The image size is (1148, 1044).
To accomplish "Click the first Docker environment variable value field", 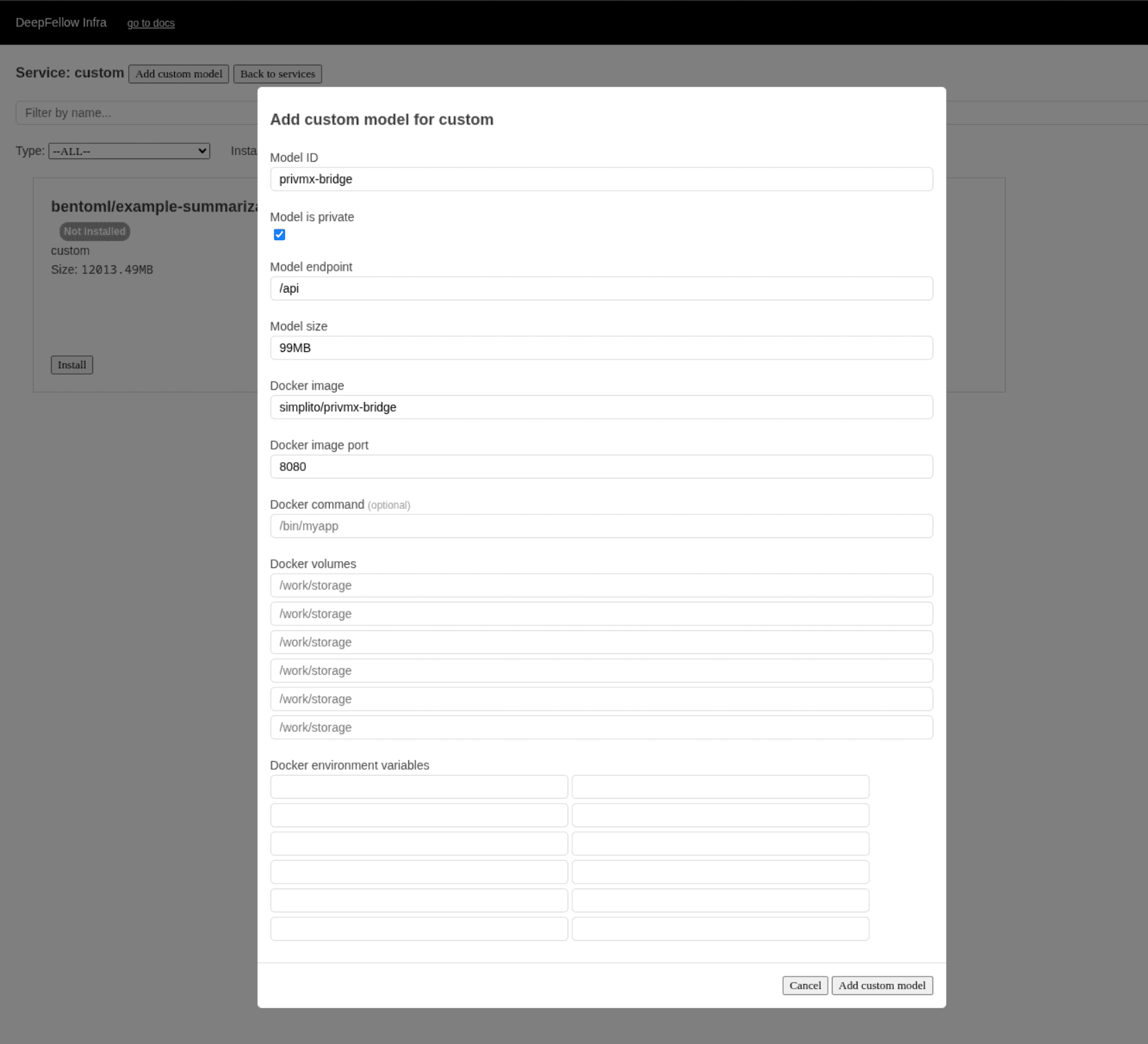I will tap(720, 786).
